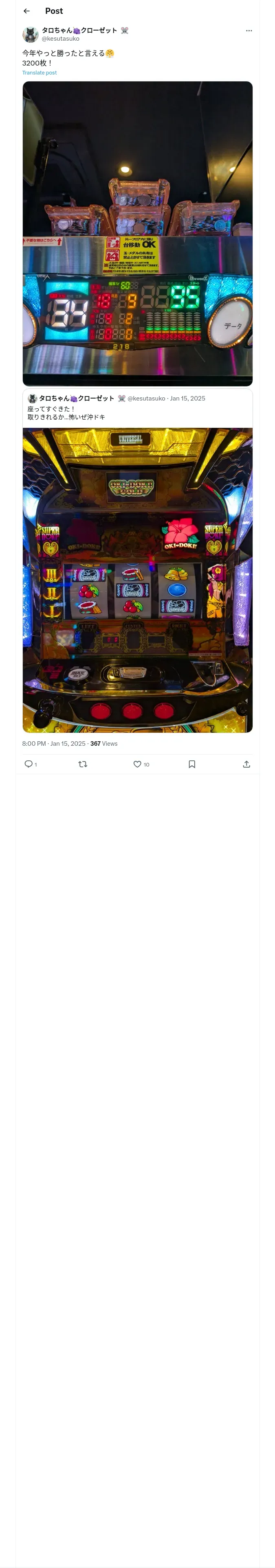This screenshot has height=1568, width=275.
Task: Open the 367 Views count
Action: point(103,744)
